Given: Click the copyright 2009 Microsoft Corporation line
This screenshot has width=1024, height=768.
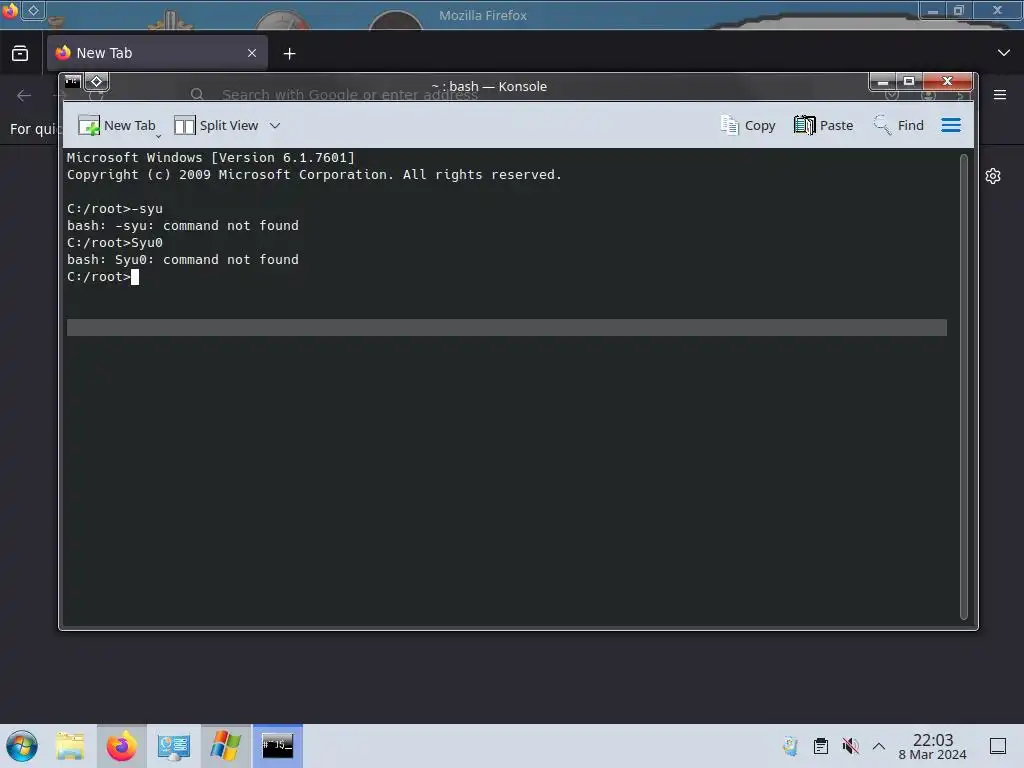Looking at the screenshot, I should coord(314,174).
